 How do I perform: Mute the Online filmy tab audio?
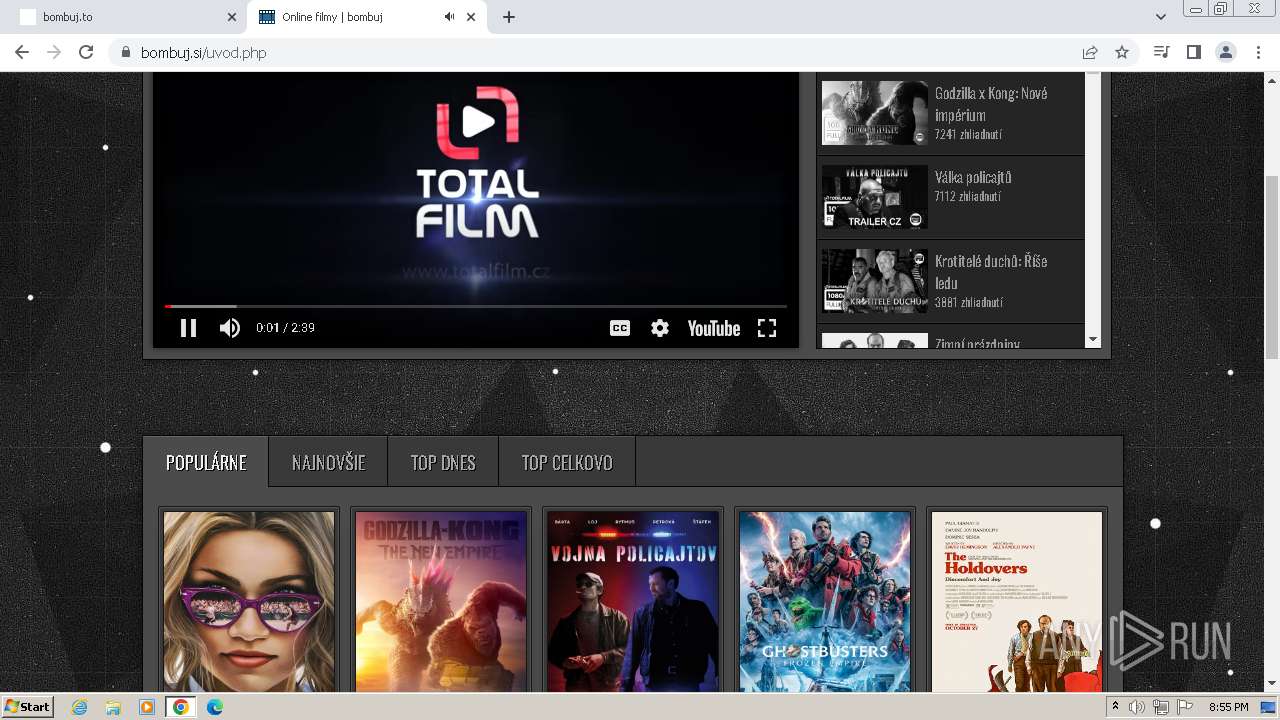point(449,17)
